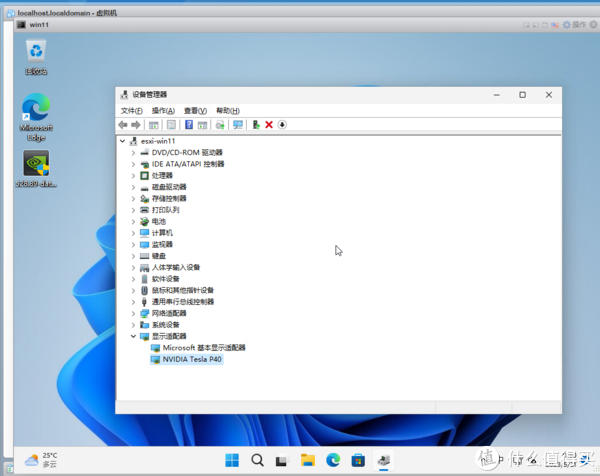The width and height of the screenshot is (600, 476).
Task: Click the Help toolbar icon
Action: 188,125
